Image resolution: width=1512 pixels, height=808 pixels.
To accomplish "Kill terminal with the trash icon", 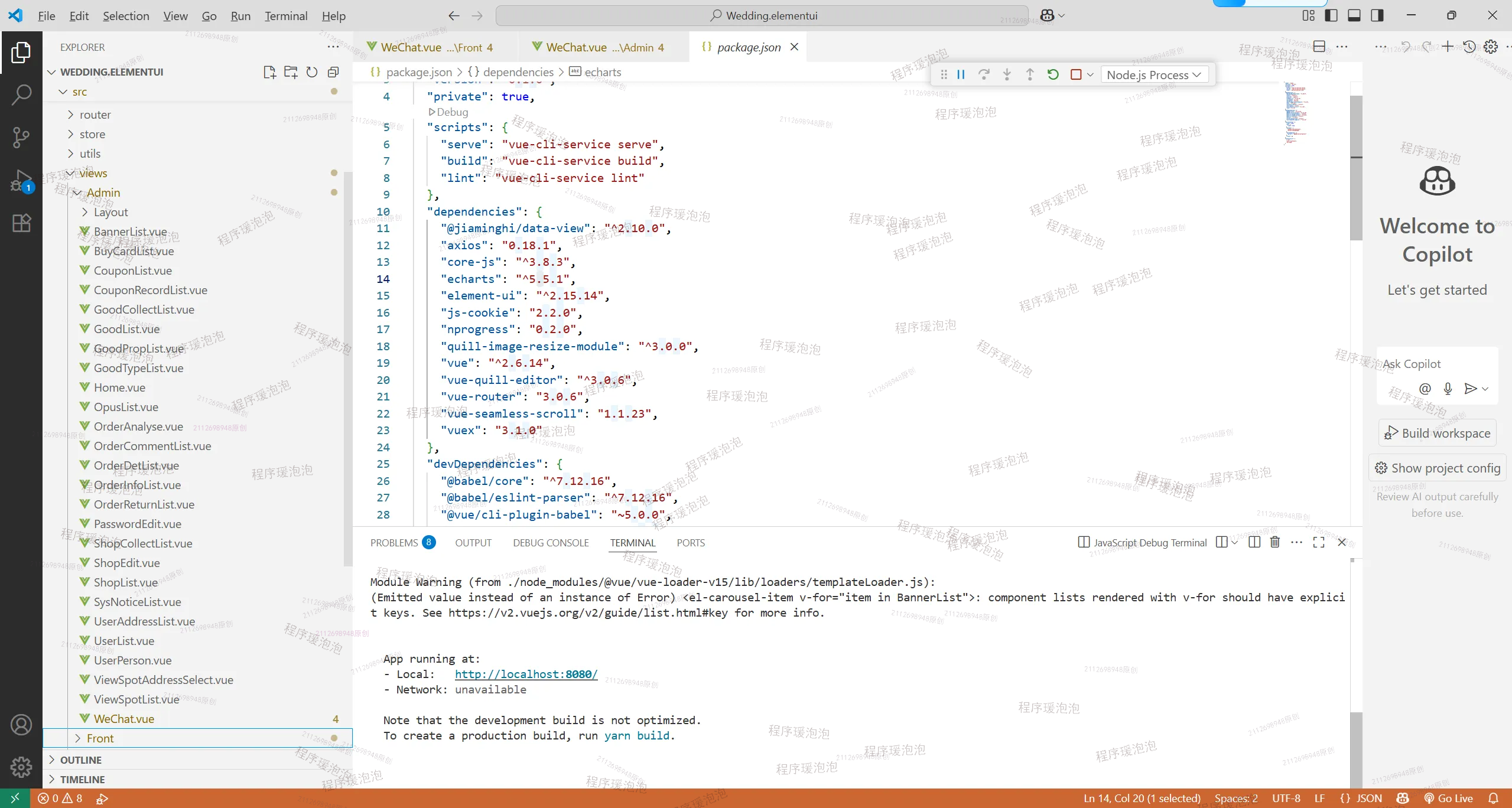I will (1275, 542).
